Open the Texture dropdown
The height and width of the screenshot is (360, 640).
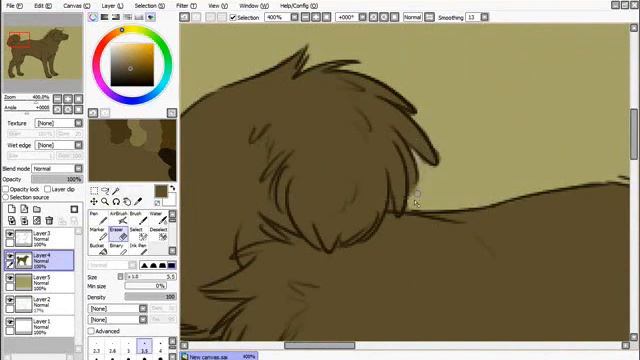[x=59, y=123]
